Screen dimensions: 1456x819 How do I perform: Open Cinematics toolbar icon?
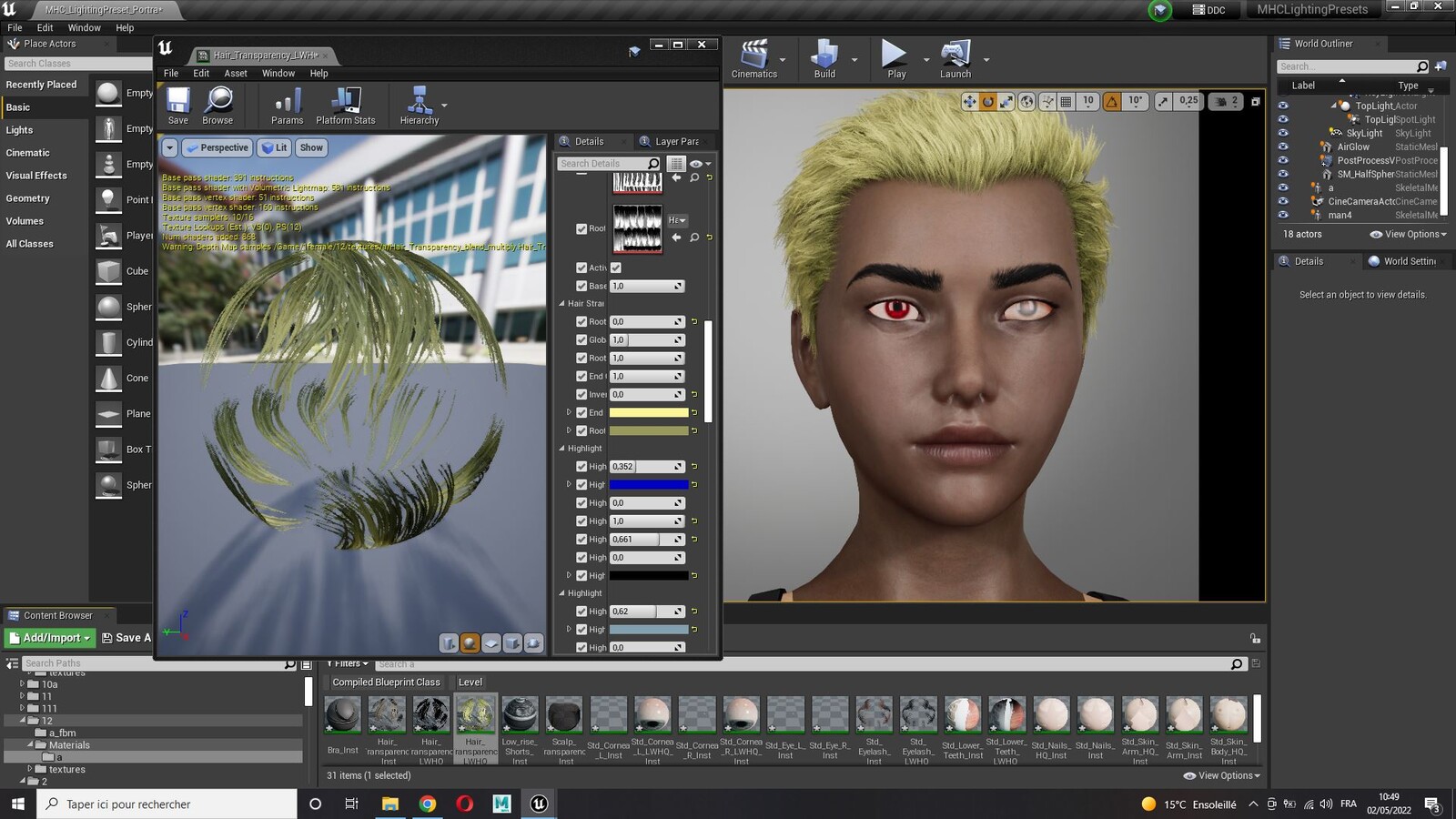[x=754, y=53]
